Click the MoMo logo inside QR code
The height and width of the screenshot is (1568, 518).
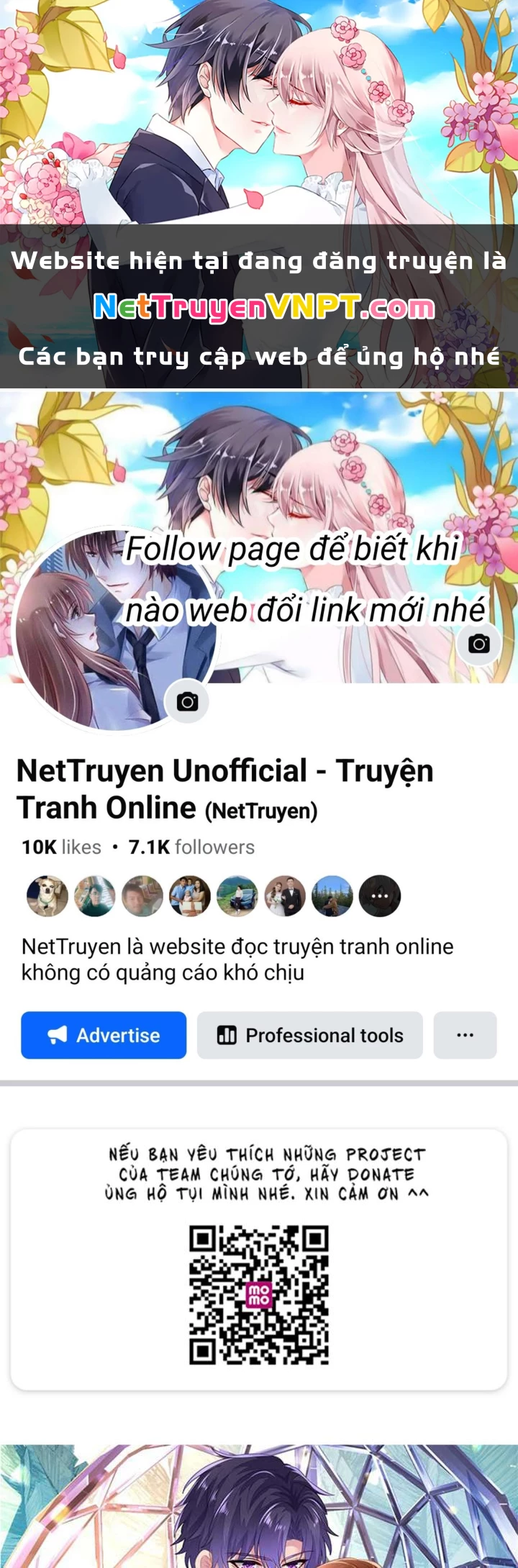pos(259,1296)
